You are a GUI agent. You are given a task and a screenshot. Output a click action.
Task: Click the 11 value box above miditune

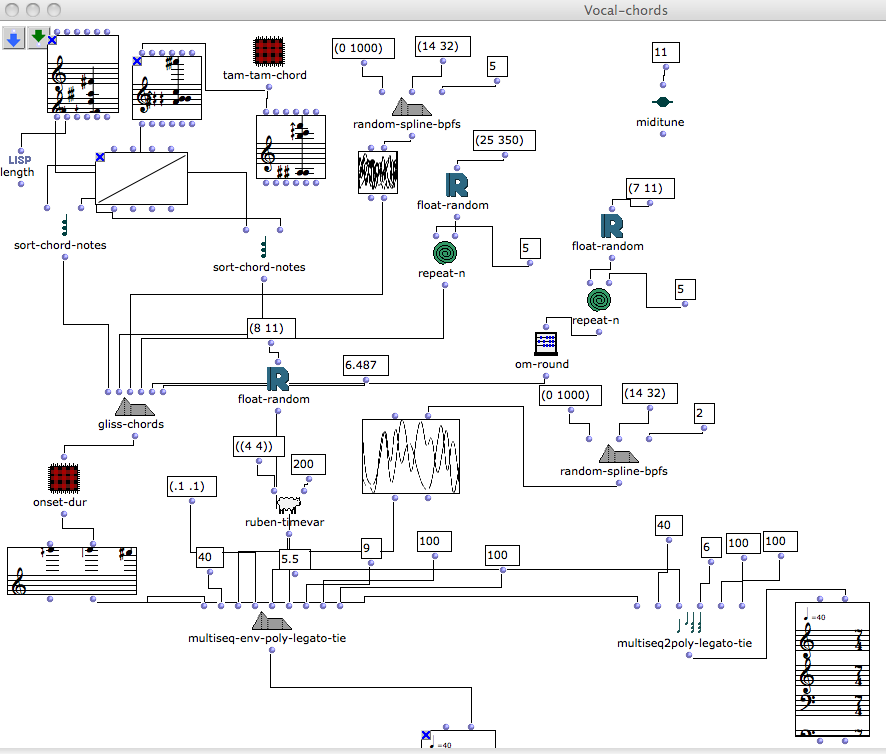(666, 52)
